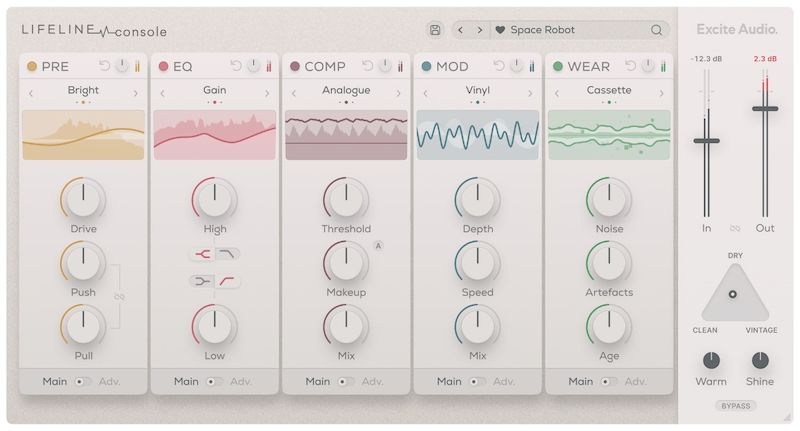800x431 pixels.
Task: Select previous COMP type before Analogue
Action: tap(294, 94)
